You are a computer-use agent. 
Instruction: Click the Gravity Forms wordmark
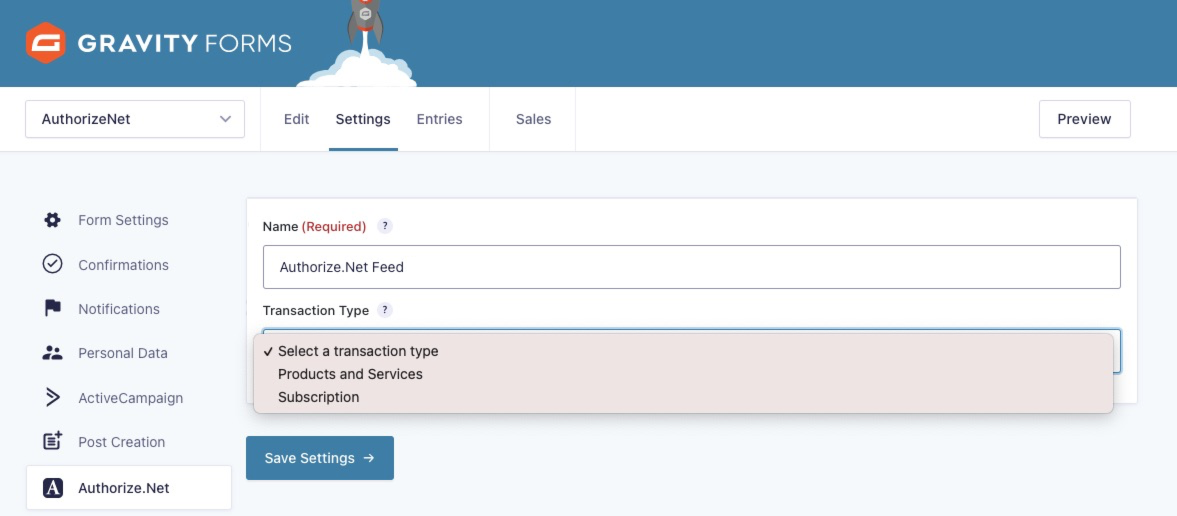pos(184,44)
